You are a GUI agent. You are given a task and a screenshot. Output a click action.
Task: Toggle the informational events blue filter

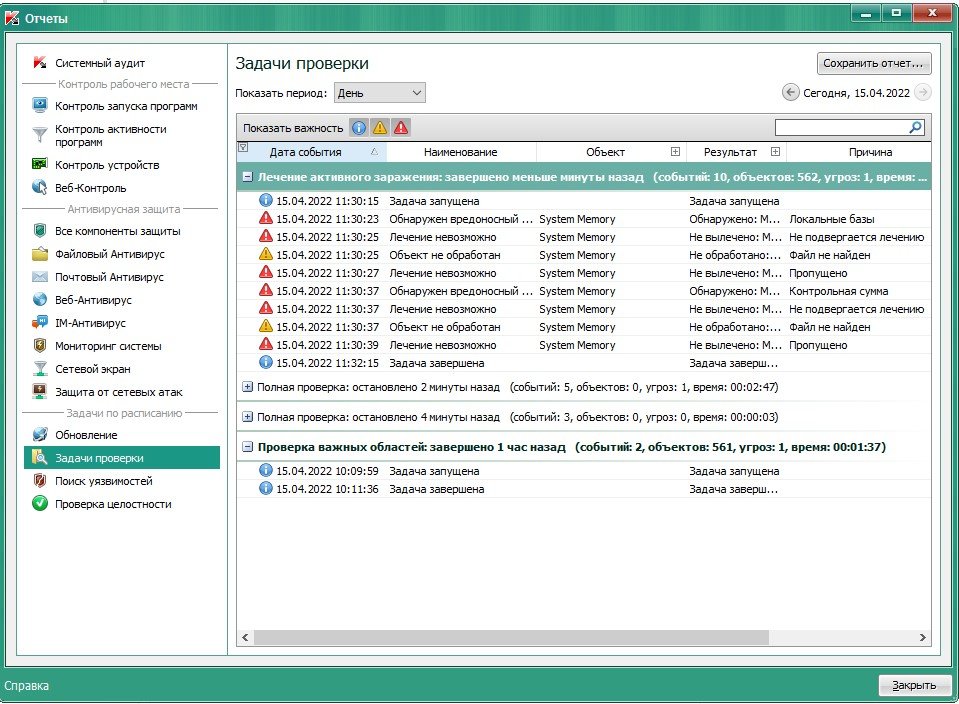[x=359, y=128]
